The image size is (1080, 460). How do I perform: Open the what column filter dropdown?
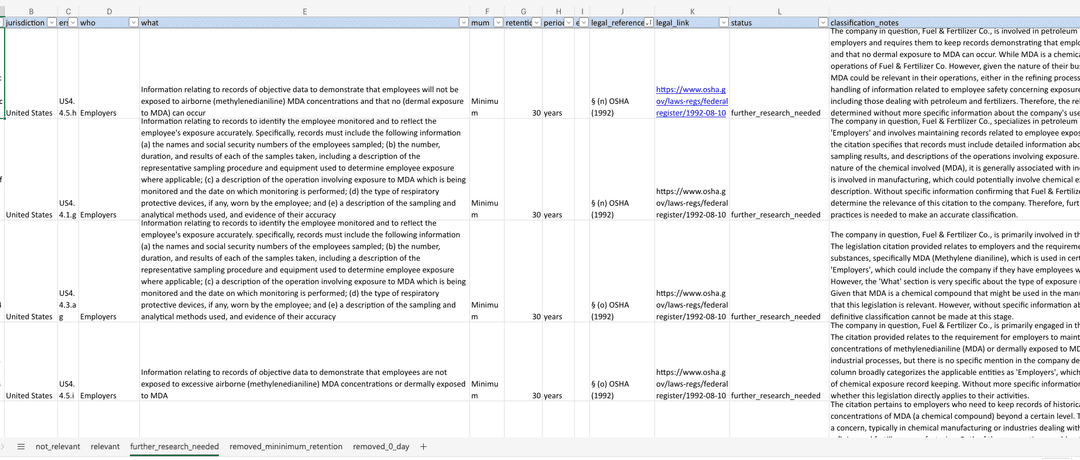462,22
